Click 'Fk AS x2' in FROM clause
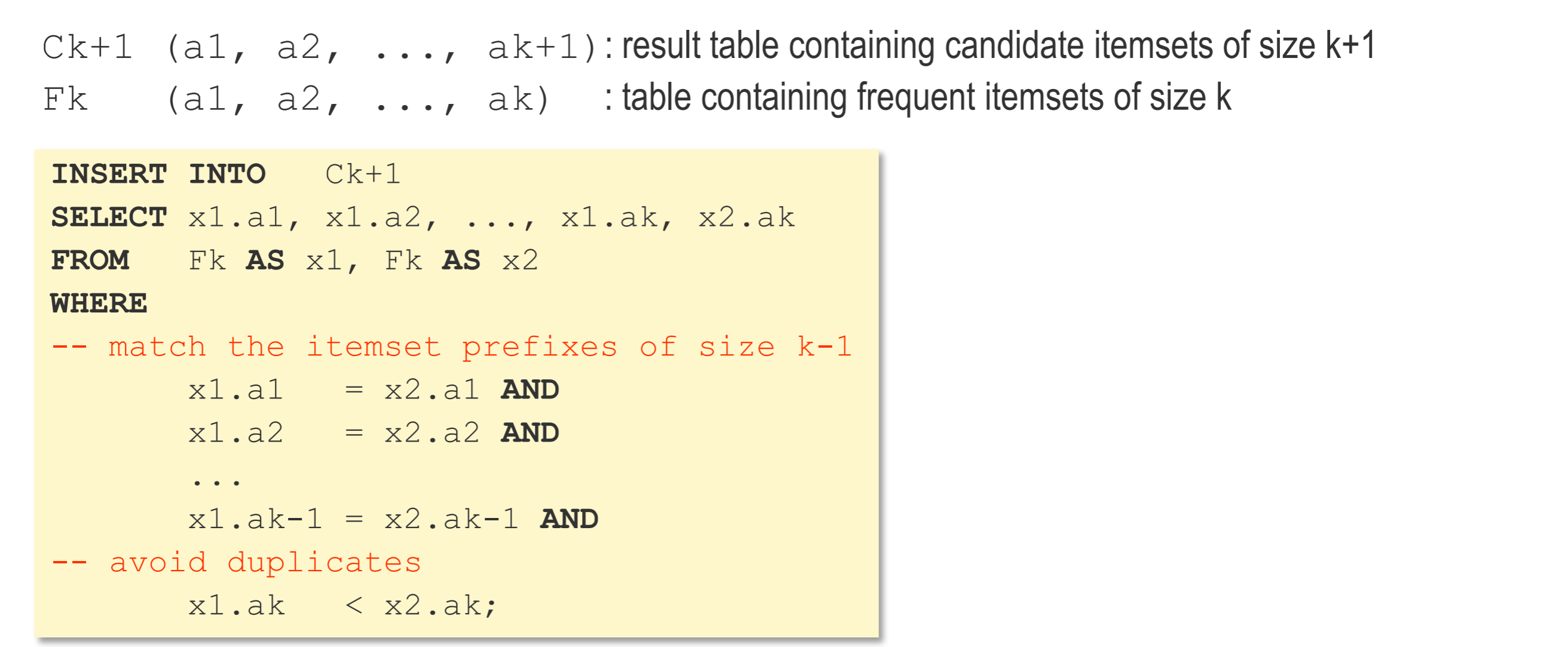This screenshot has width=1568, height=647. point(461,260)
